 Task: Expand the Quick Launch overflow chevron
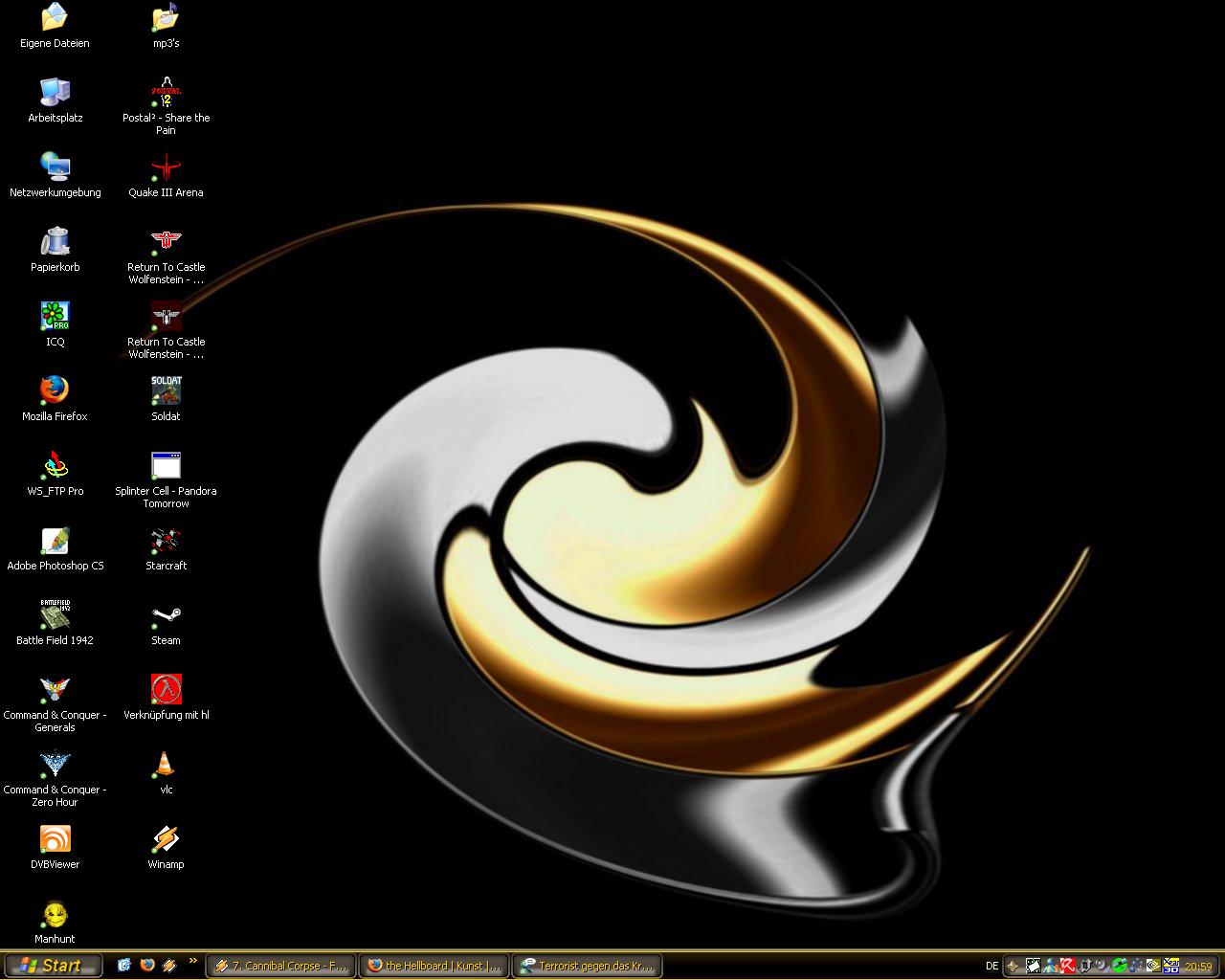pos(192,962)
